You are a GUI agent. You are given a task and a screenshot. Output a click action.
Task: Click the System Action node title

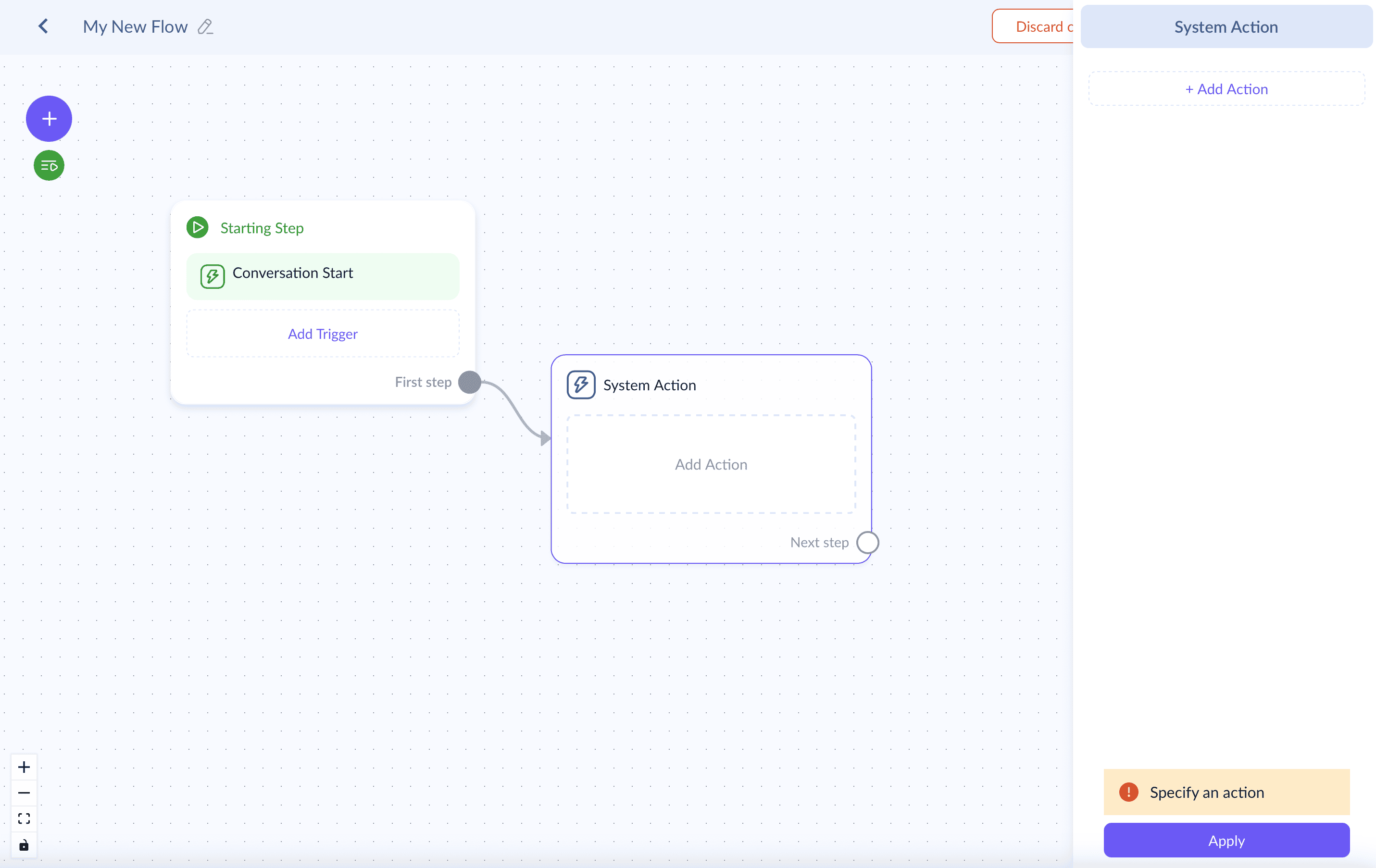pyautogui.click(x=650, y=385)
